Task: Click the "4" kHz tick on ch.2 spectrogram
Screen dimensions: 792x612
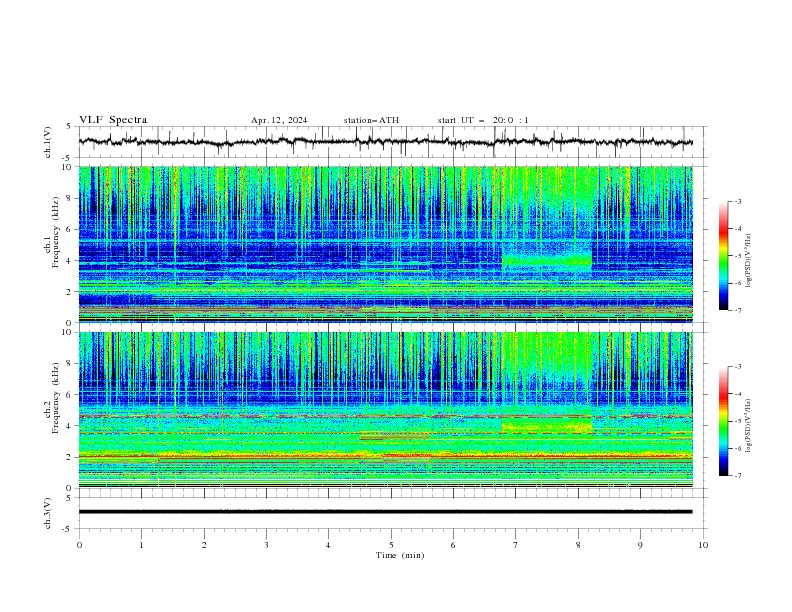Action: [x=71, y=426]
